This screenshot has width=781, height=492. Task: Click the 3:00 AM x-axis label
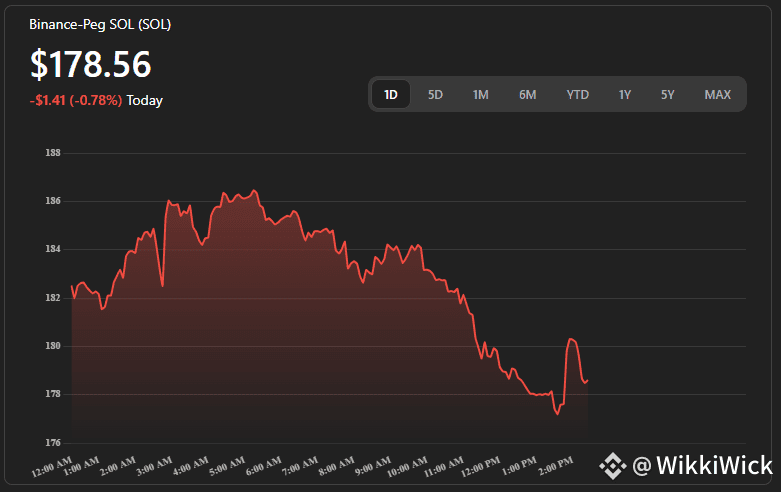click(x=154, y=466)
